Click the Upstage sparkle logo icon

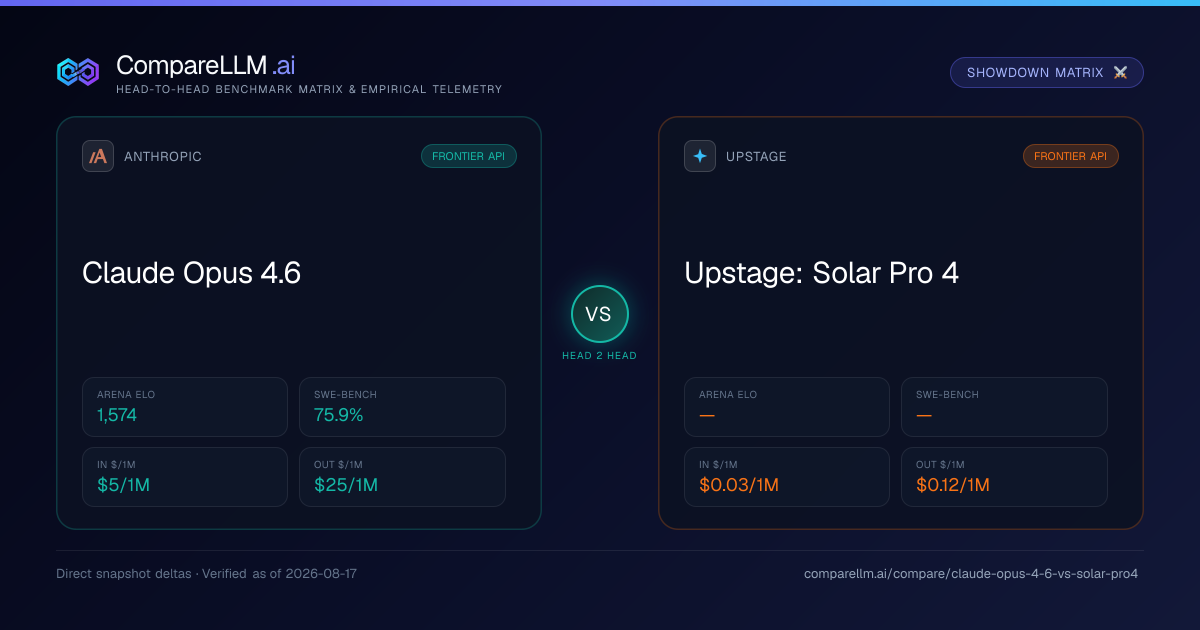coord(700,156)
